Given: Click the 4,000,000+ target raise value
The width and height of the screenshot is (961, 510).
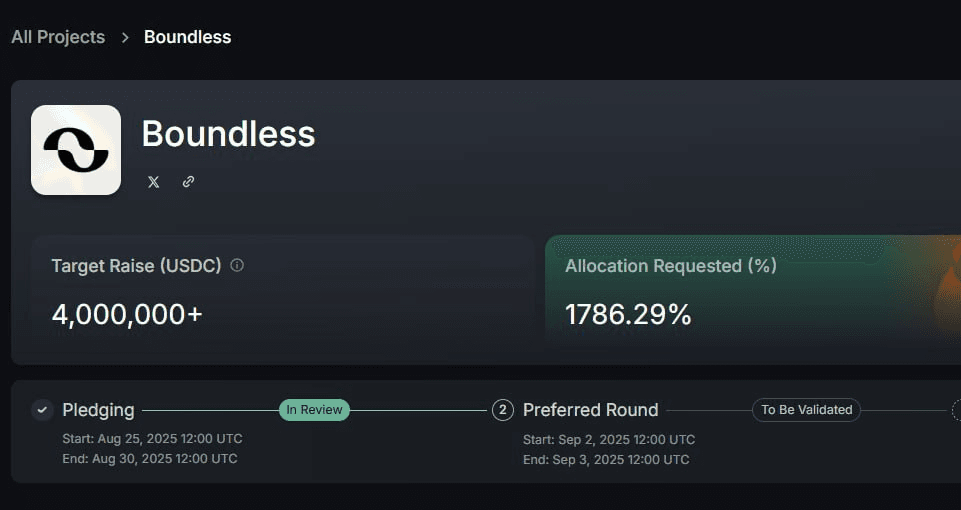Looking at the screenshot, I should (x=127, y=314).
